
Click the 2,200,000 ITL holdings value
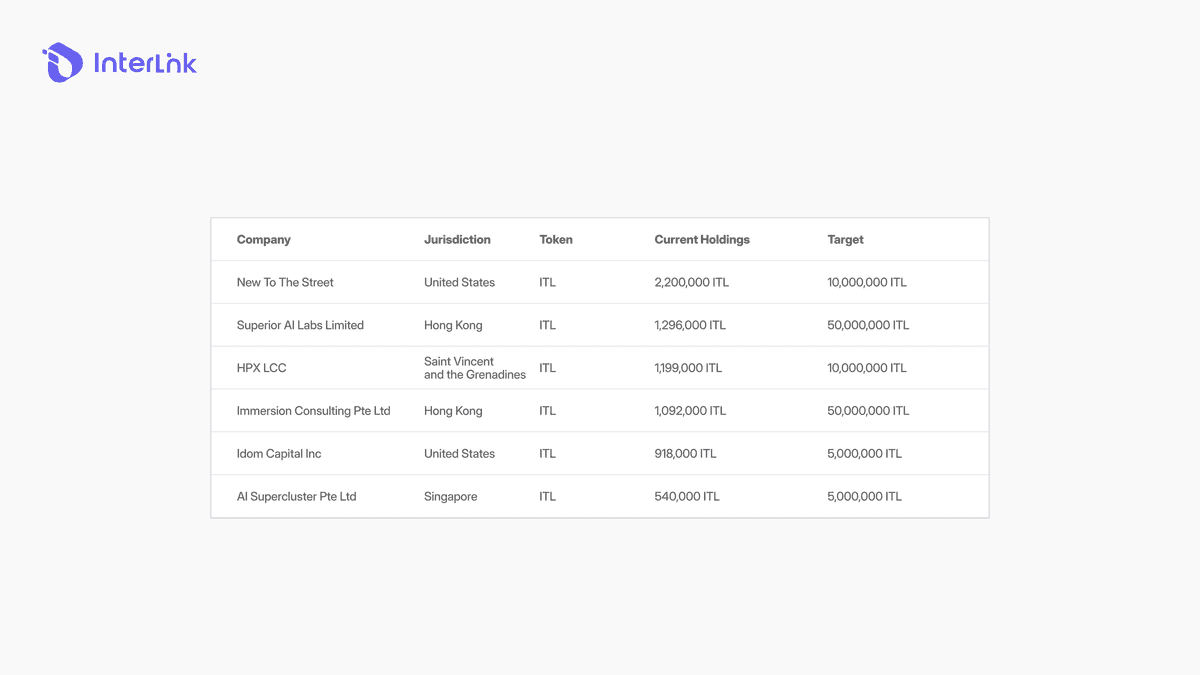point(691,282)
